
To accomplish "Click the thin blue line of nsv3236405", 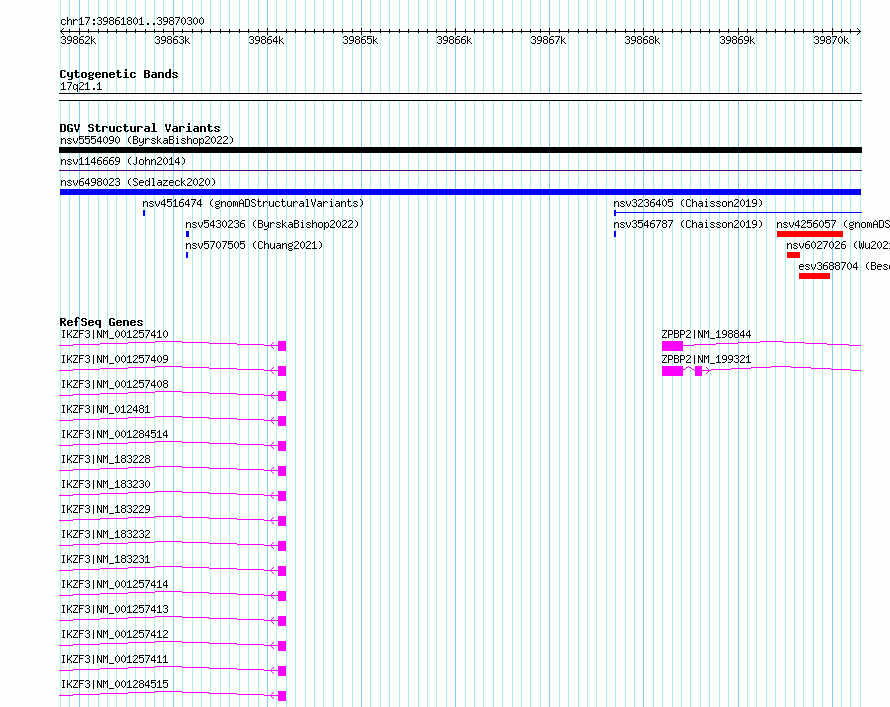I will [738, 213].
